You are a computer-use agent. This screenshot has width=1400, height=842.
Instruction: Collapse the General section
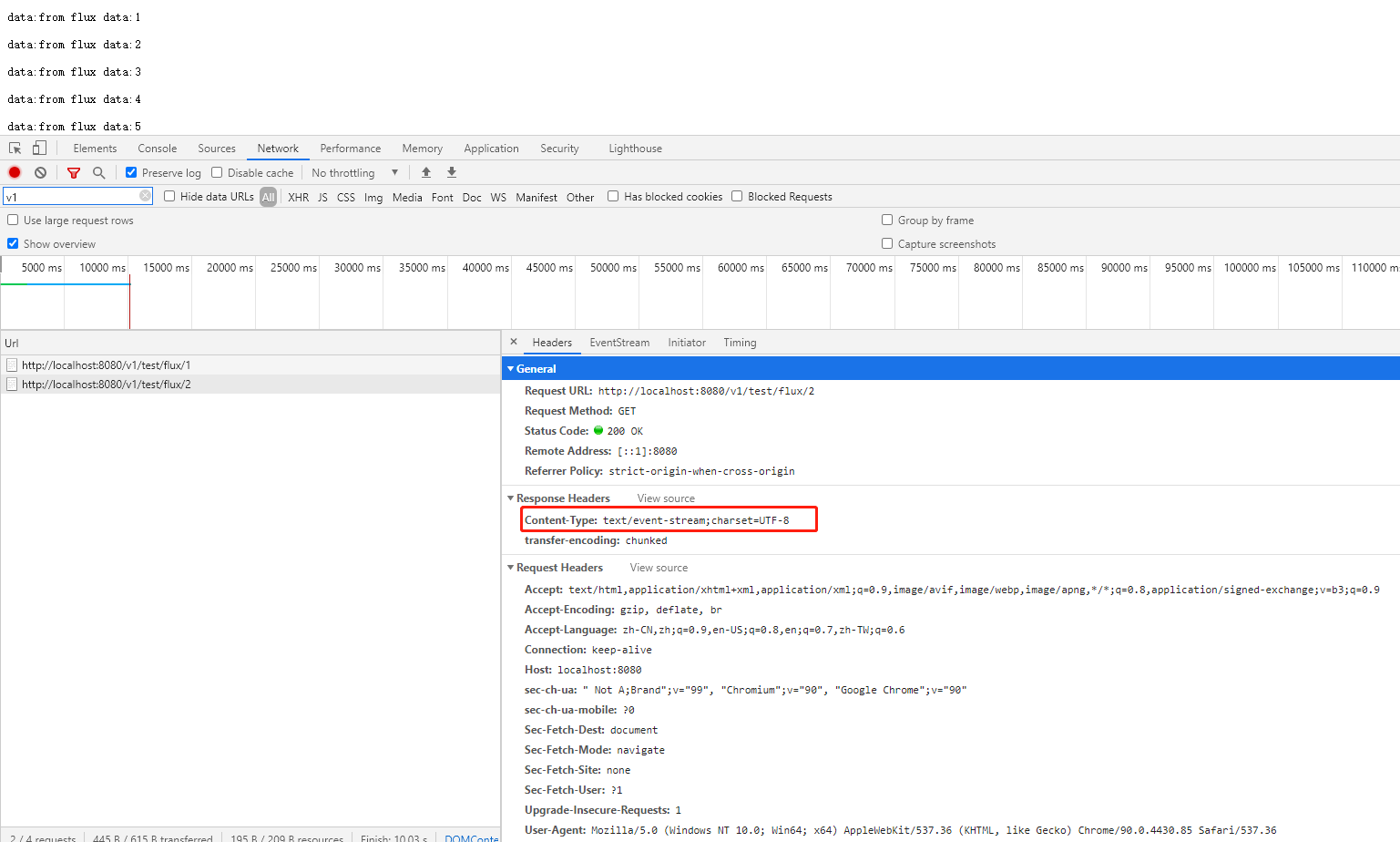[x=511, y=369]
